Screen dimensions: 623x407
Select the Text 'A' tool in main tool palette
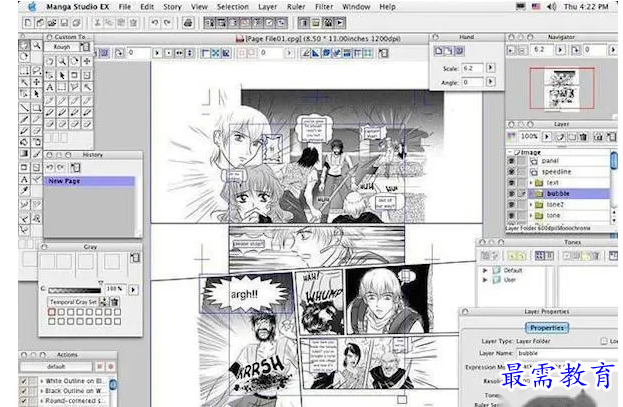[x=24, y=179]
